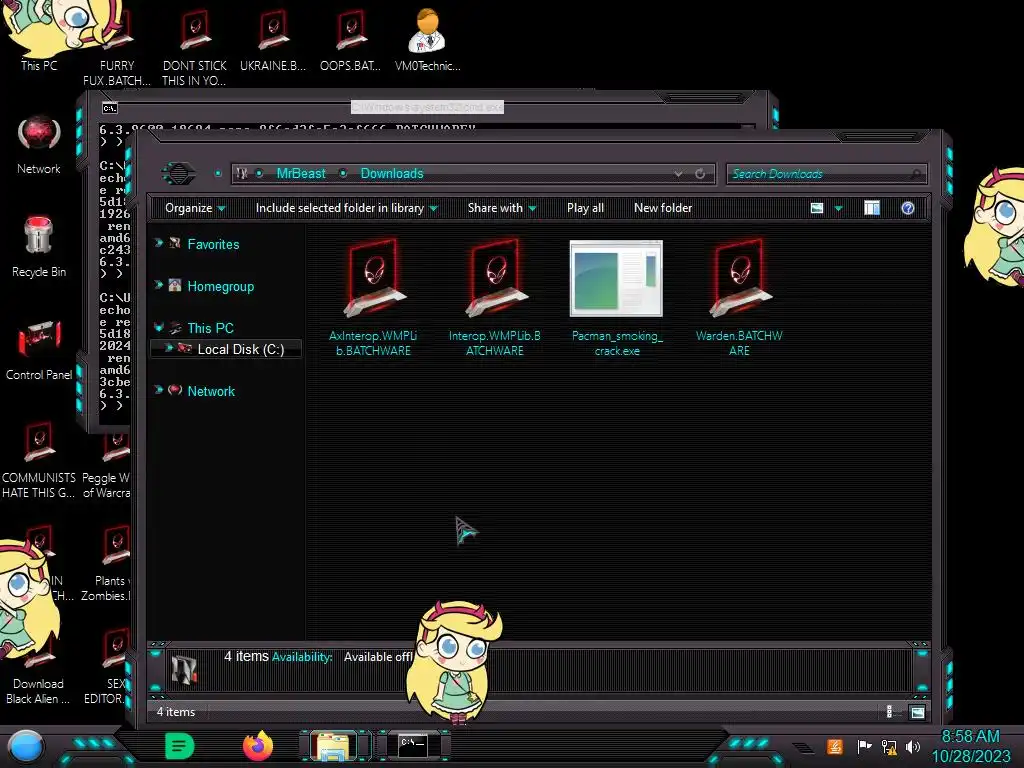
Task: Open the Share with dropdown
Action: pyautogui.click(x=502, y=208)
